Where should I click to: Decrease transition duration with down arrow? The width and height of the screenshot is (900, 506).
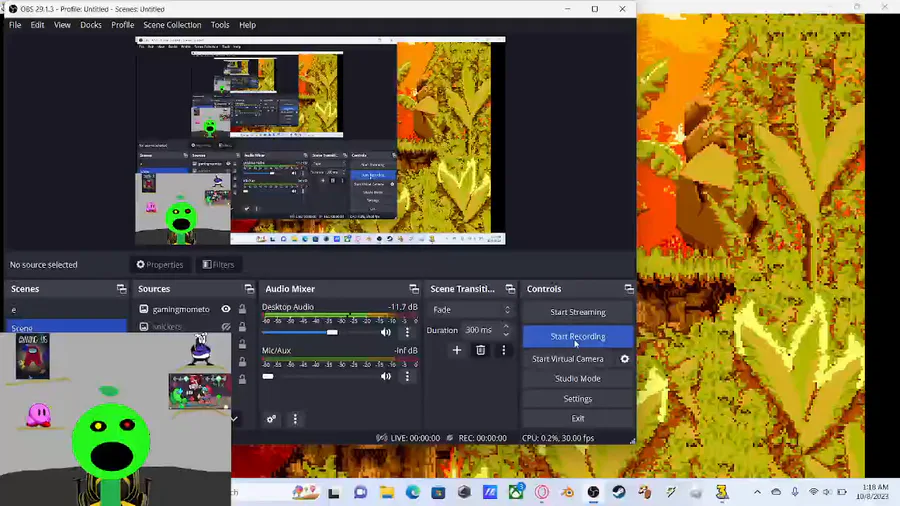click(506, 334)
